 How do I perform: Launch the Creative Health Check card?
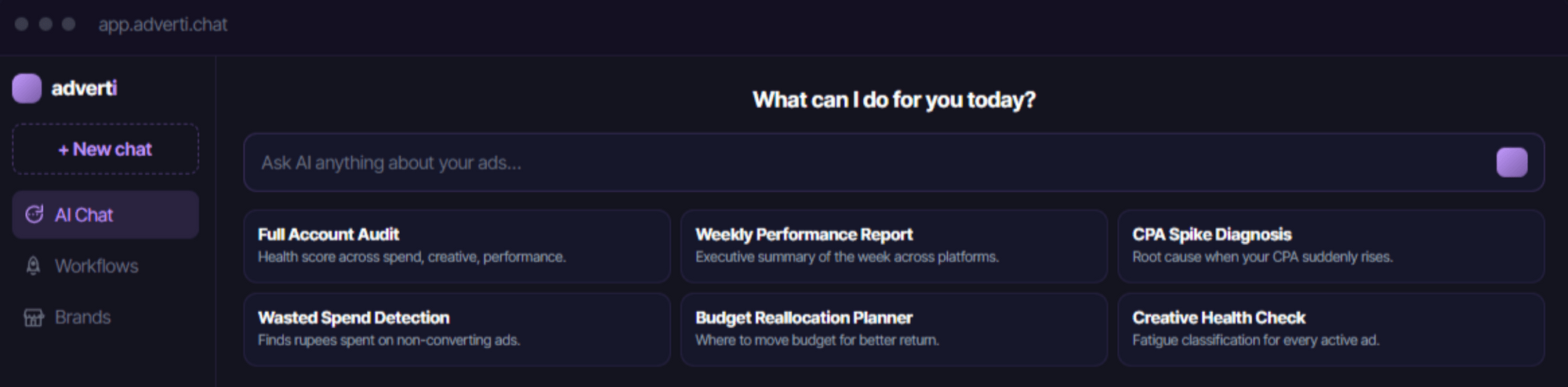[1330, 329]
